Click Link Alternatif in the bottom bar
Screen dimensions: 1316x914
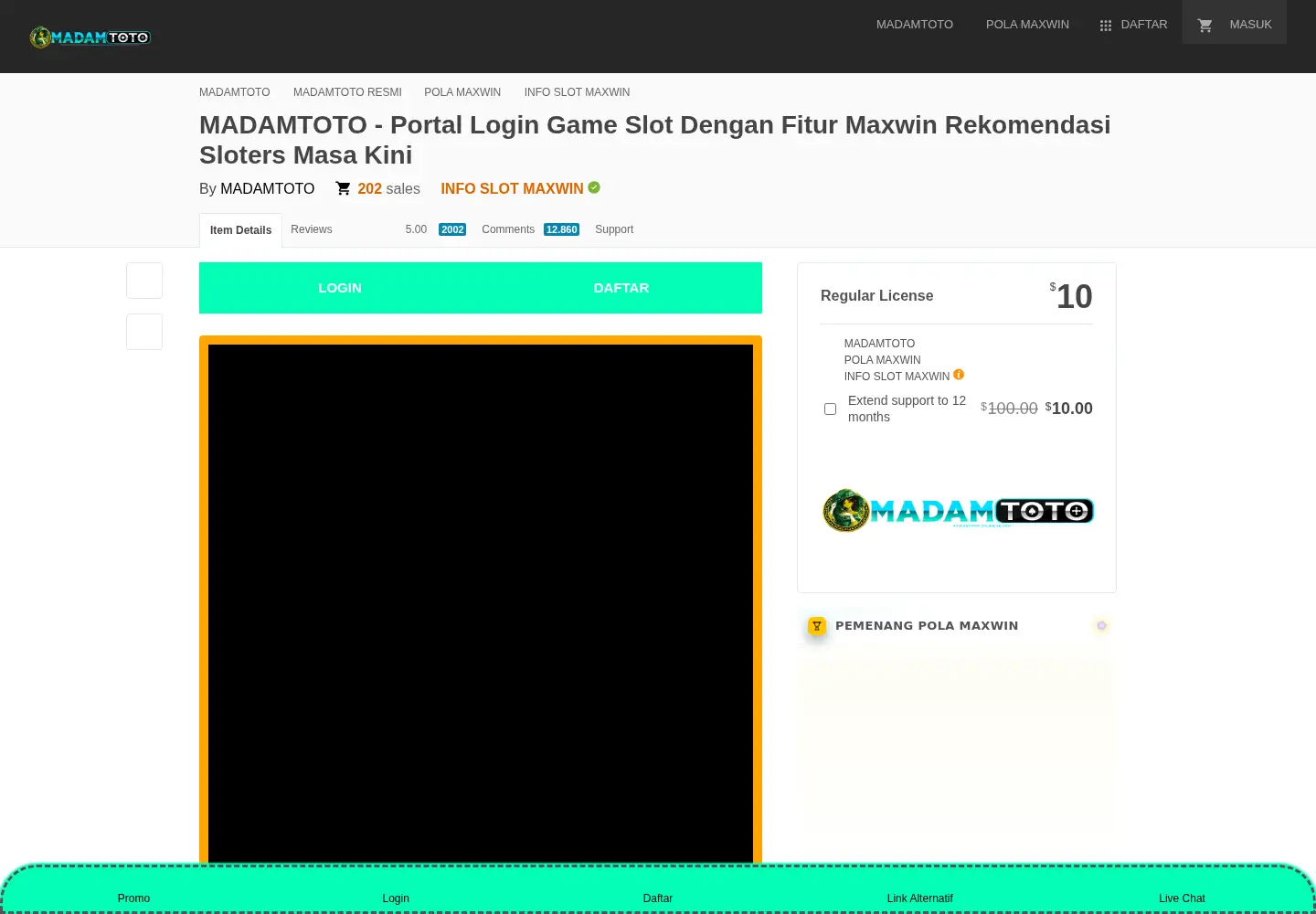[x=919, y=898]
